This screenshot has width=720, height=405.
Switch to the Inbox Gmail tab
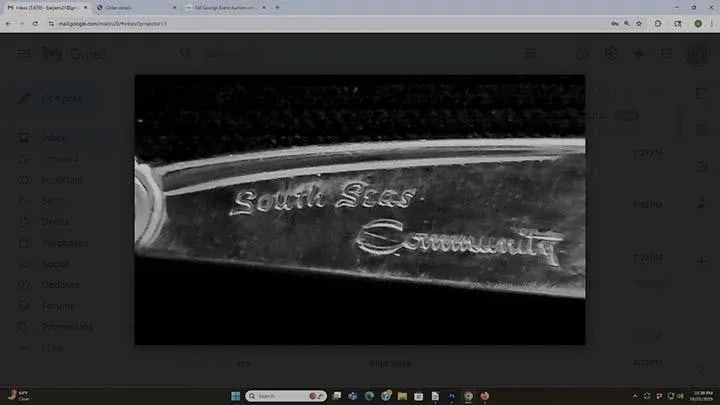coord(46,7)
